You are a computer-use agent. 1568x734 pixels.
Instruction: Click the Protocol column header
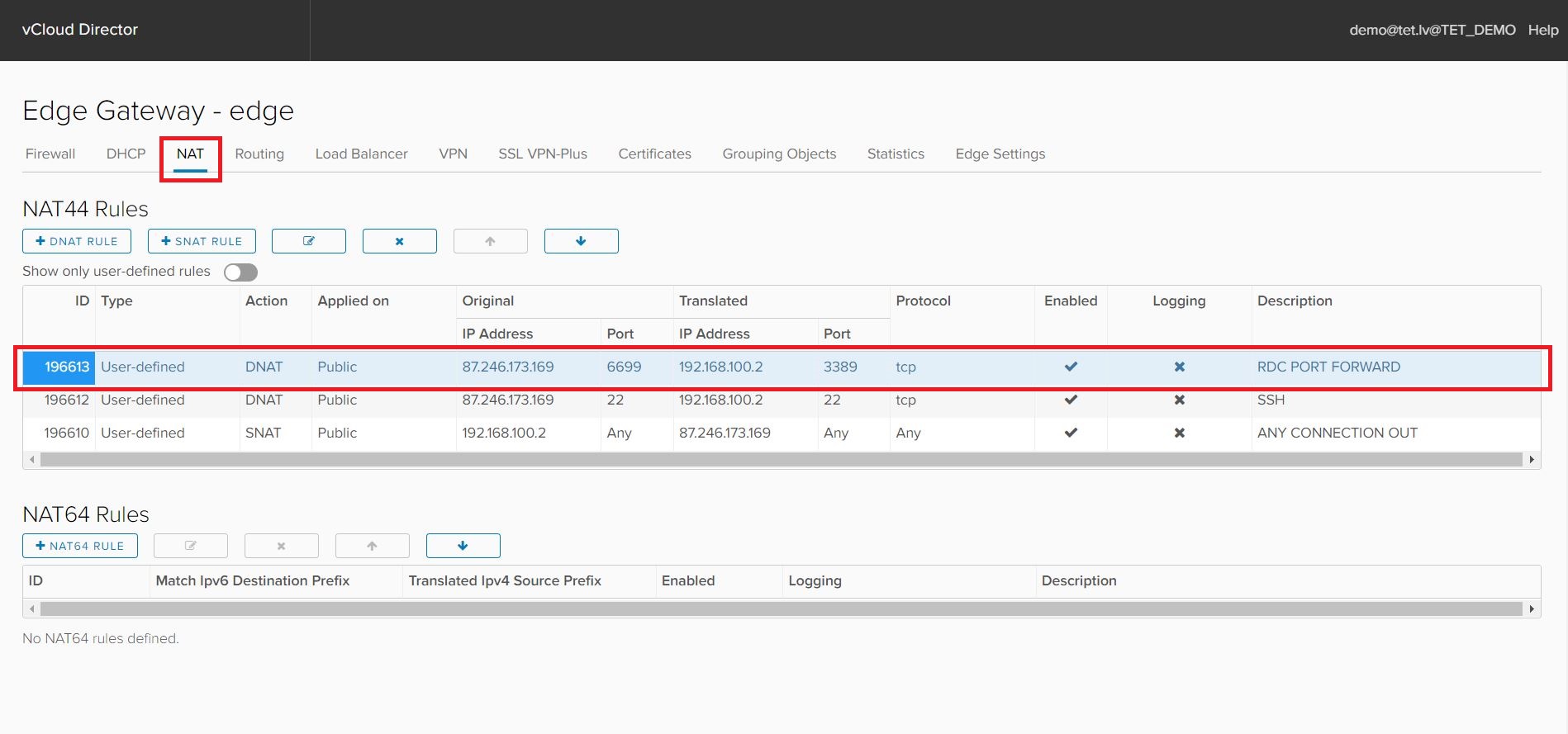tap(923, 301)
